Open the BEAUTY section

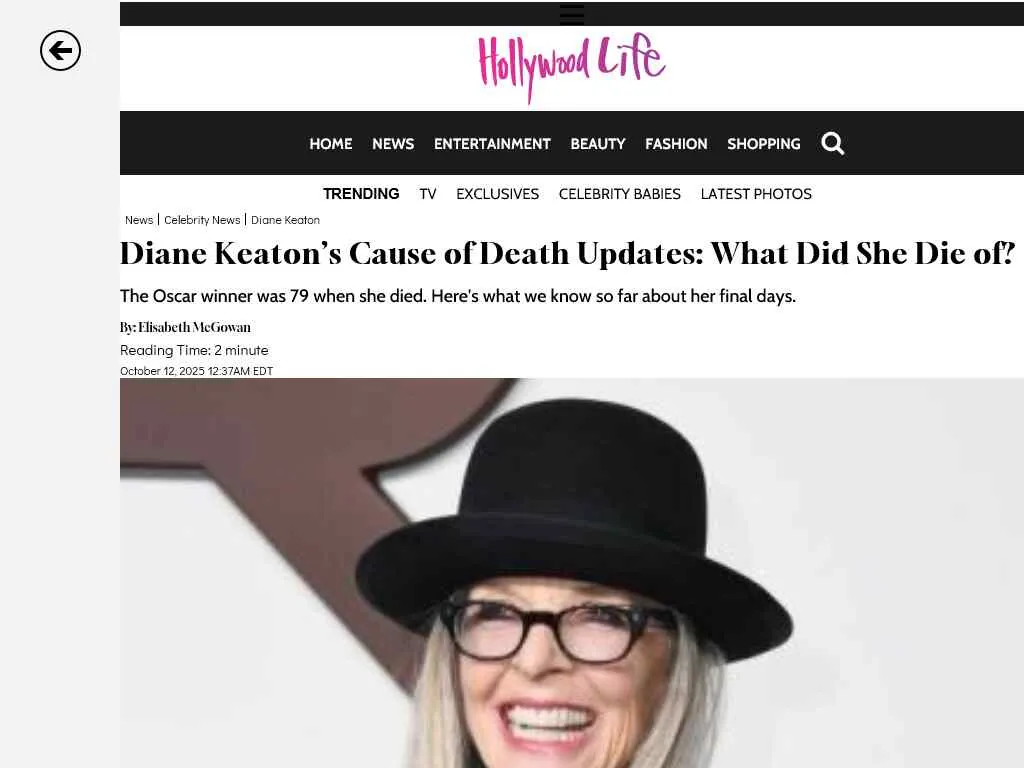click(598, 144)
